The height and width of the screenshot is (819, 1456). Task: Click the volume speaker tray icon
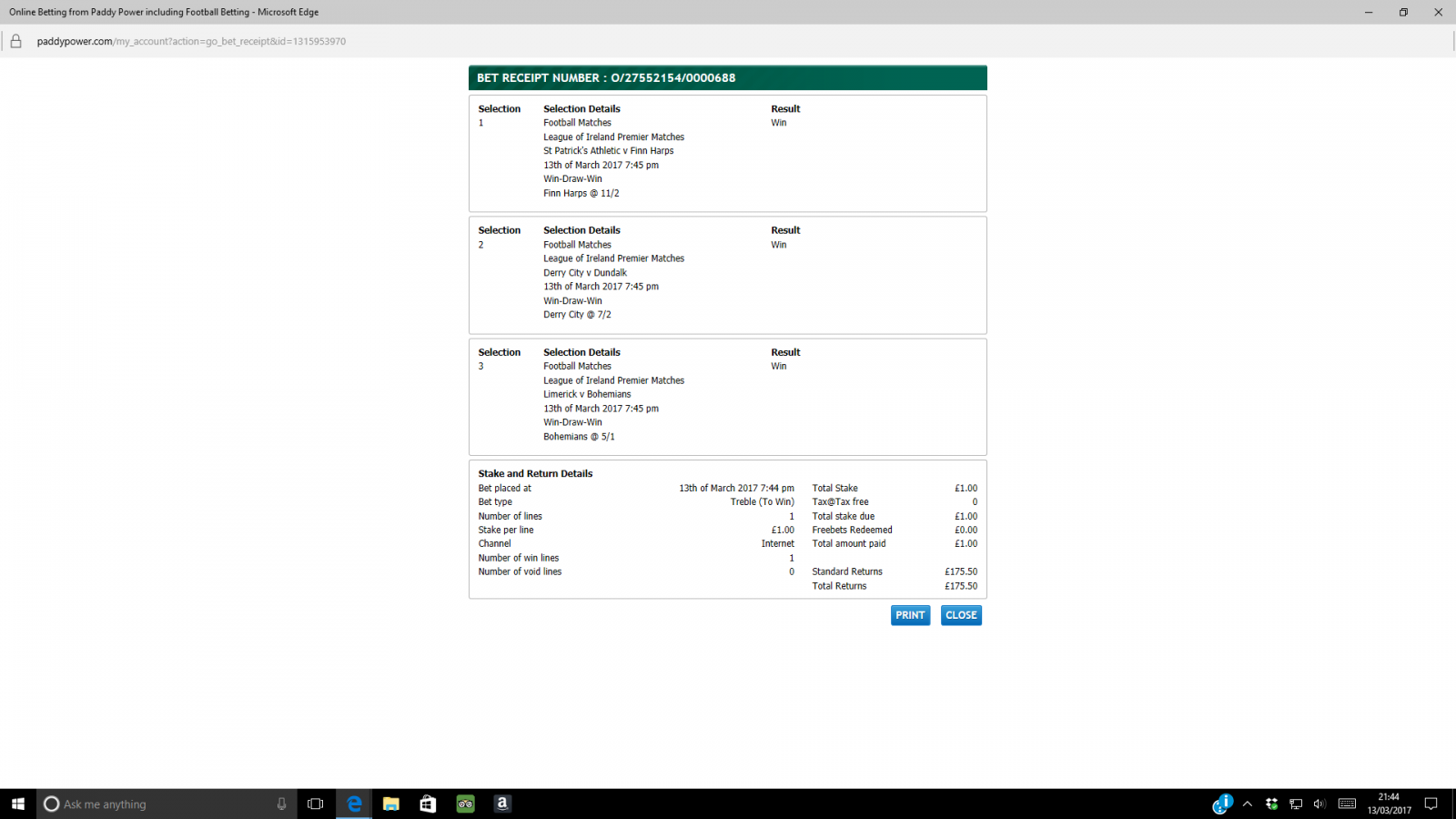pyautogui.click(x=1319, y=804)
